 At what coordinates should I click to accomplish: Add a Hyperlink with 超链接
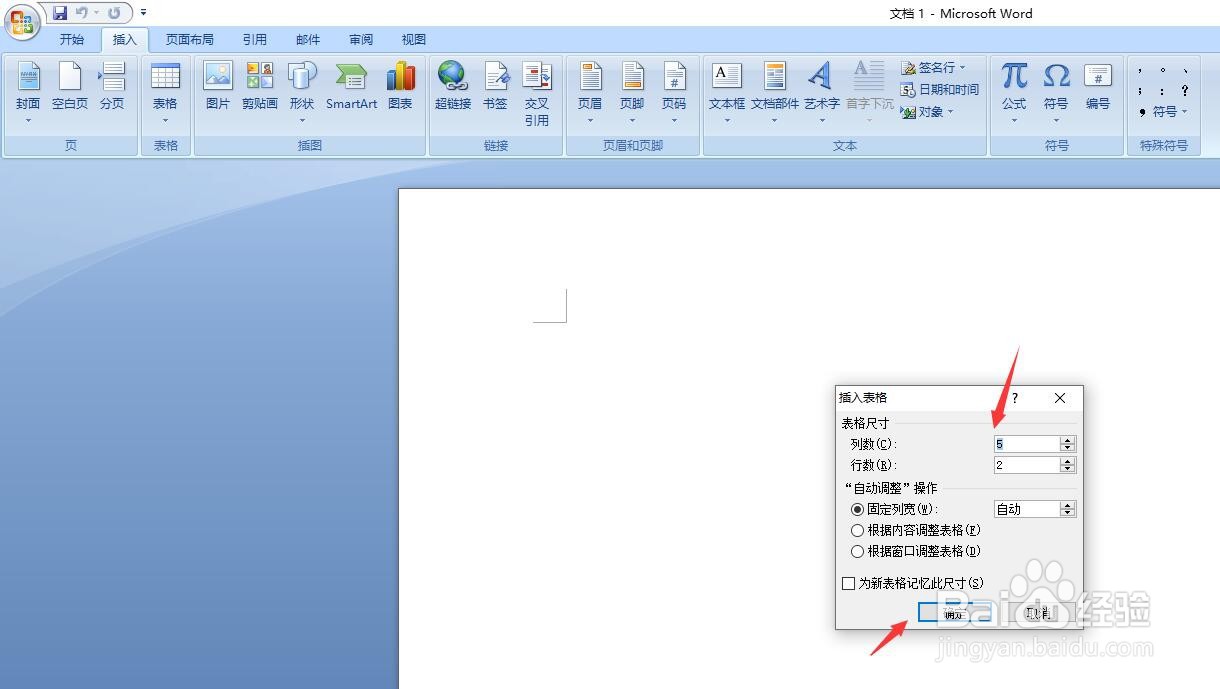pos(452,88)
